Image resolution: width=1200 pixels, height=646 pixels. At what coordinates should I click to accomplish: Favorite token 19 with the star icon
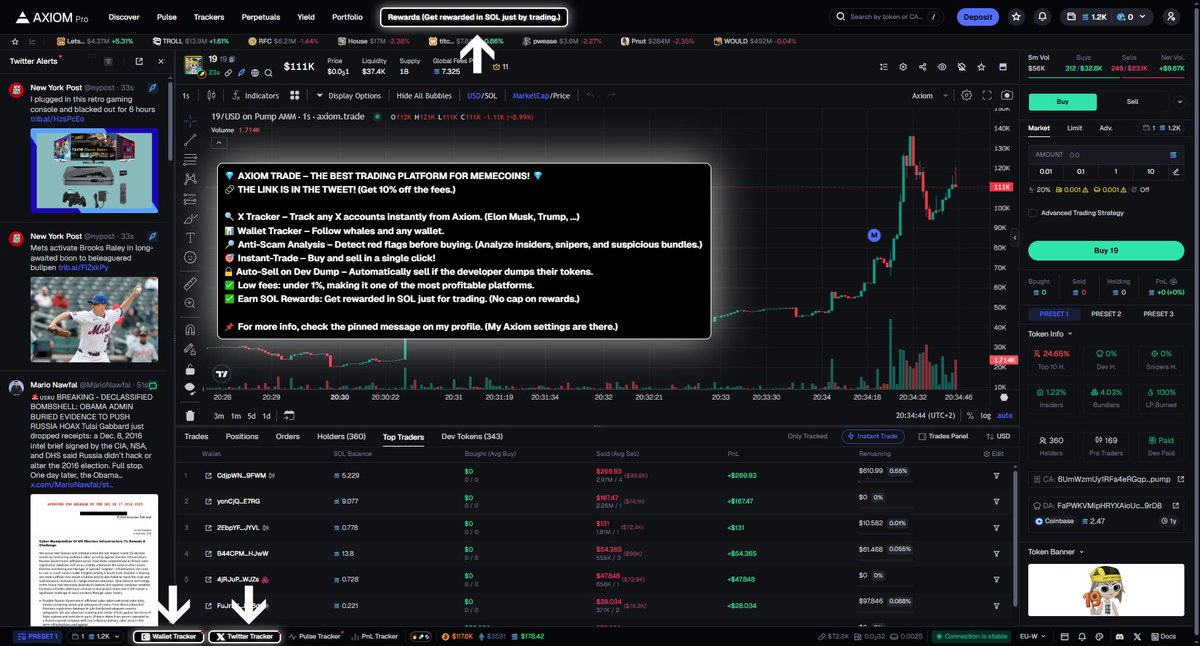(x=981, y=67)
